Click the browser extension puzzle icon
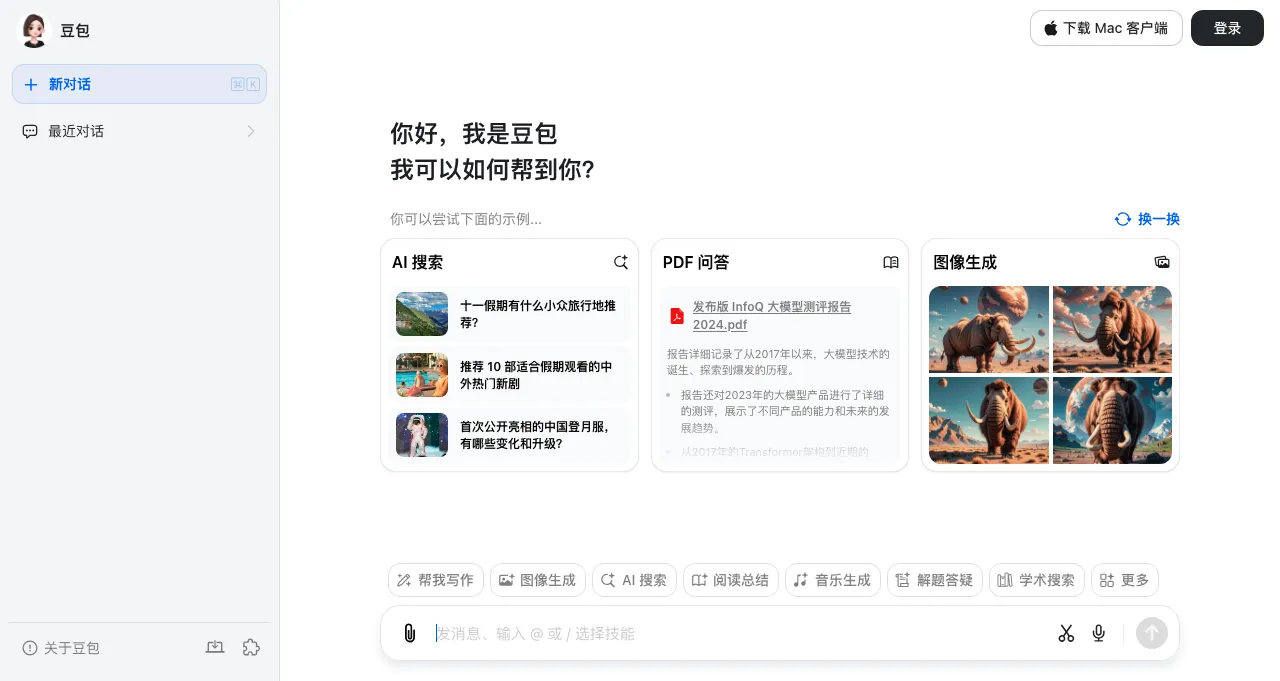The height and width of the screenshot is (681, 1280). [251, 648]
